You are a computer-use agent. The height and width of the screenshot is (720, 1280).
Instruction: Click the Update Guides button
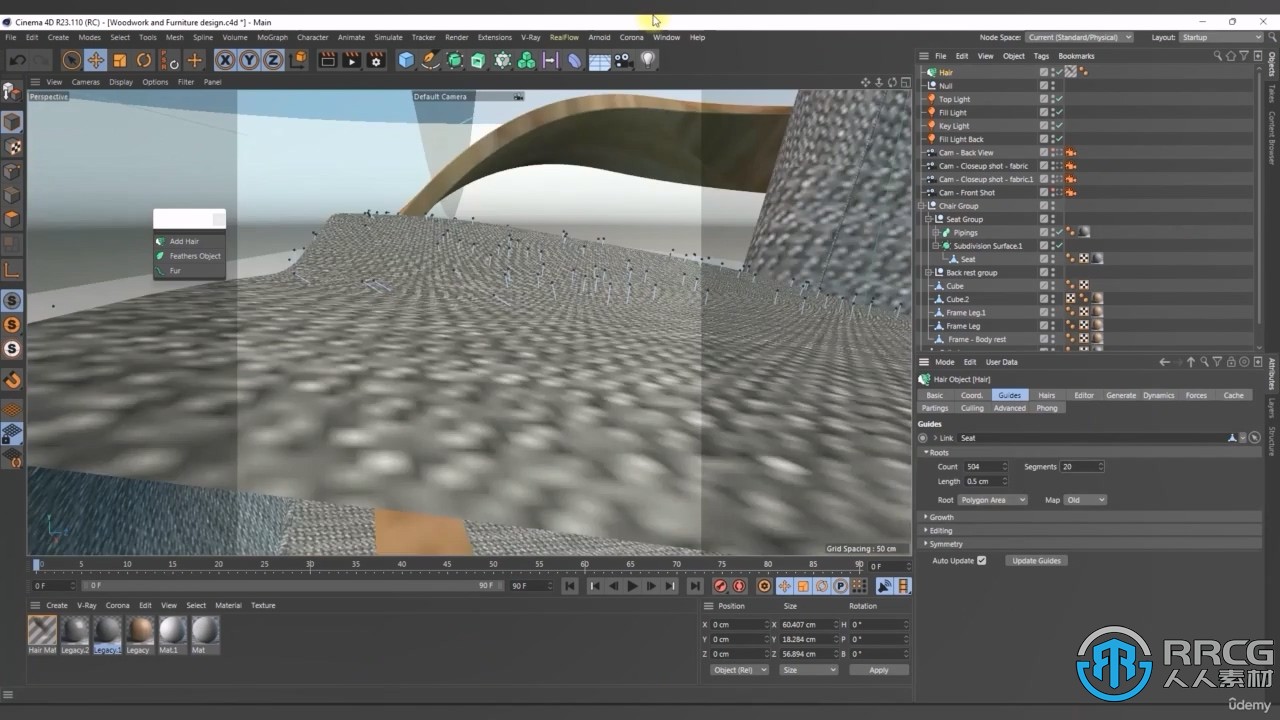coord(1036,560)
